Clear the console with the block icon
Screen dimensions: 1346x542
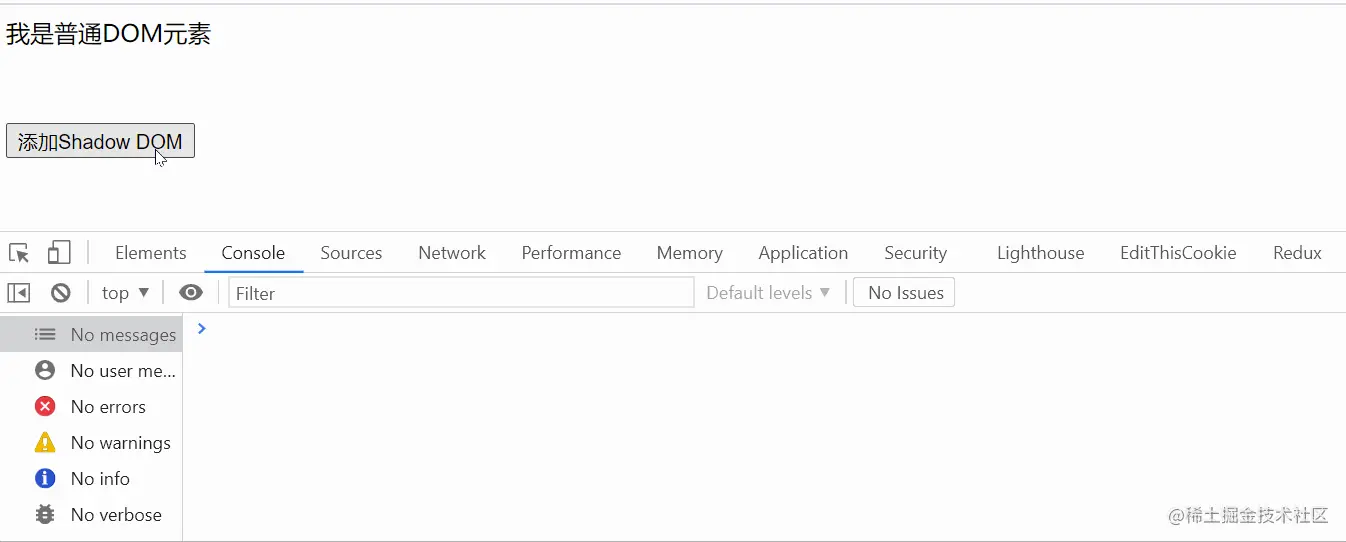pyautogui.click(x=61, y=293)
